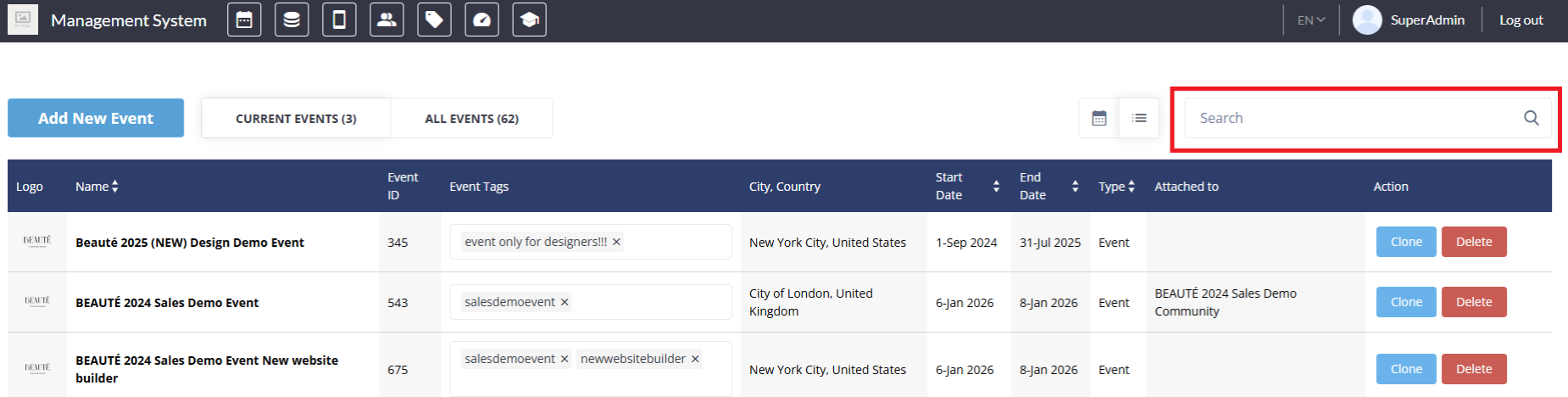The image size is (1568, 397).
Task: Open the calendar icon in top navigation bar
Action: coord(244,20)
